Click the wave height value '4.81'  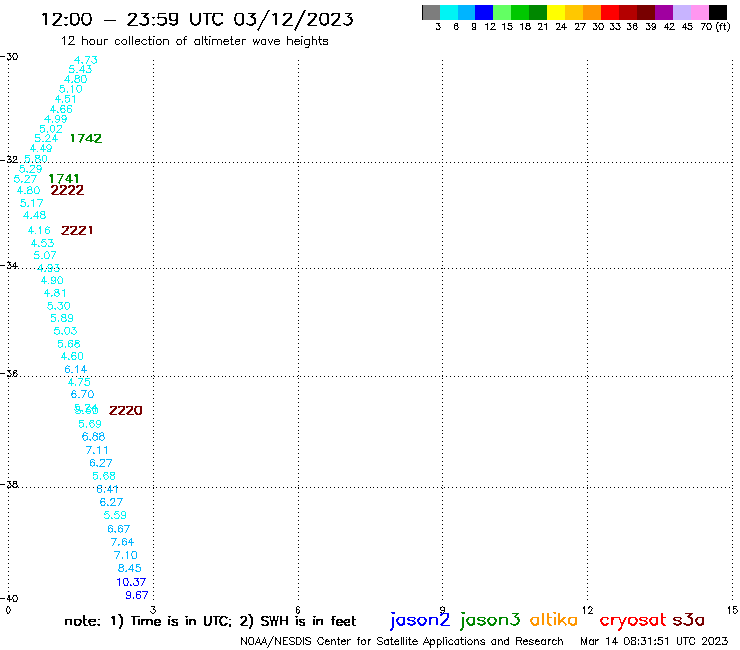click(x=55, y=293)
